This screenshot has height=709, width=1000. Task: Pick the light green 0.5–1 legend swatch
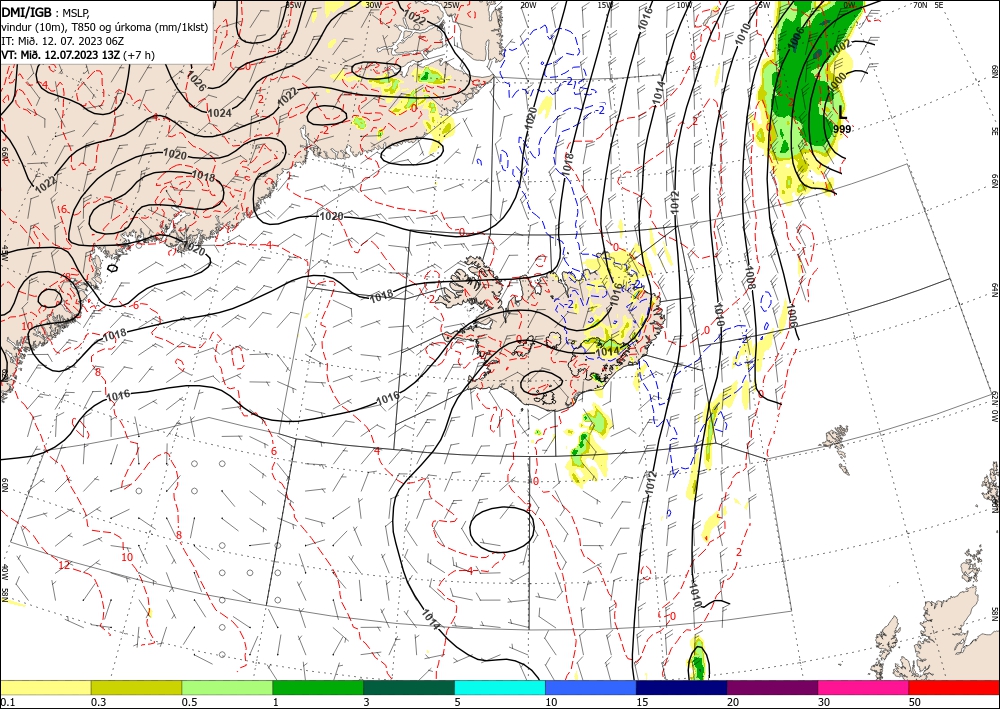click(227, 687)
